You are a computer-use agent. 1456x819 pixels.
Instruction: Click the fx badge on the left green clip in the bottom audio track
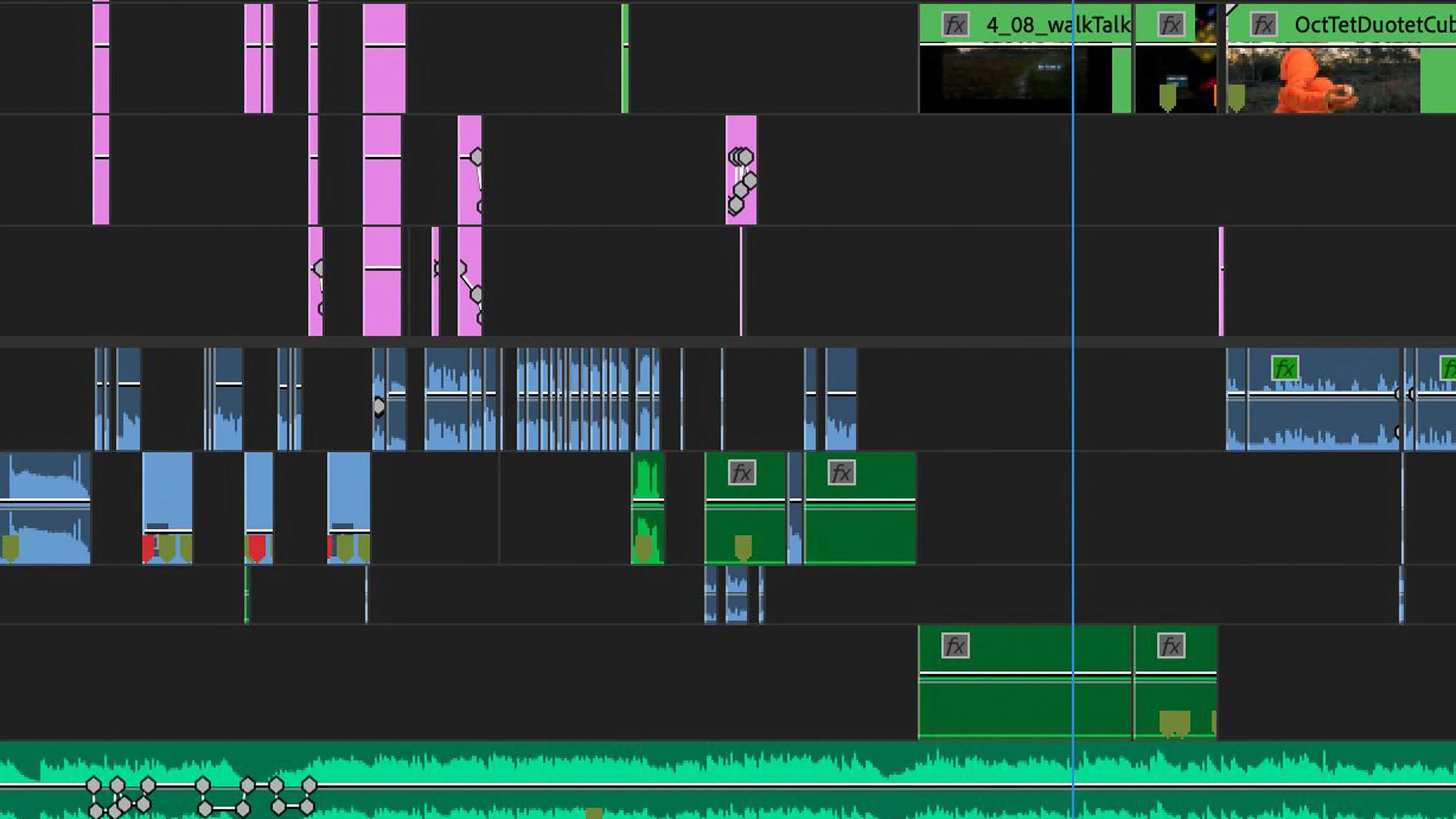pos(955,646)
